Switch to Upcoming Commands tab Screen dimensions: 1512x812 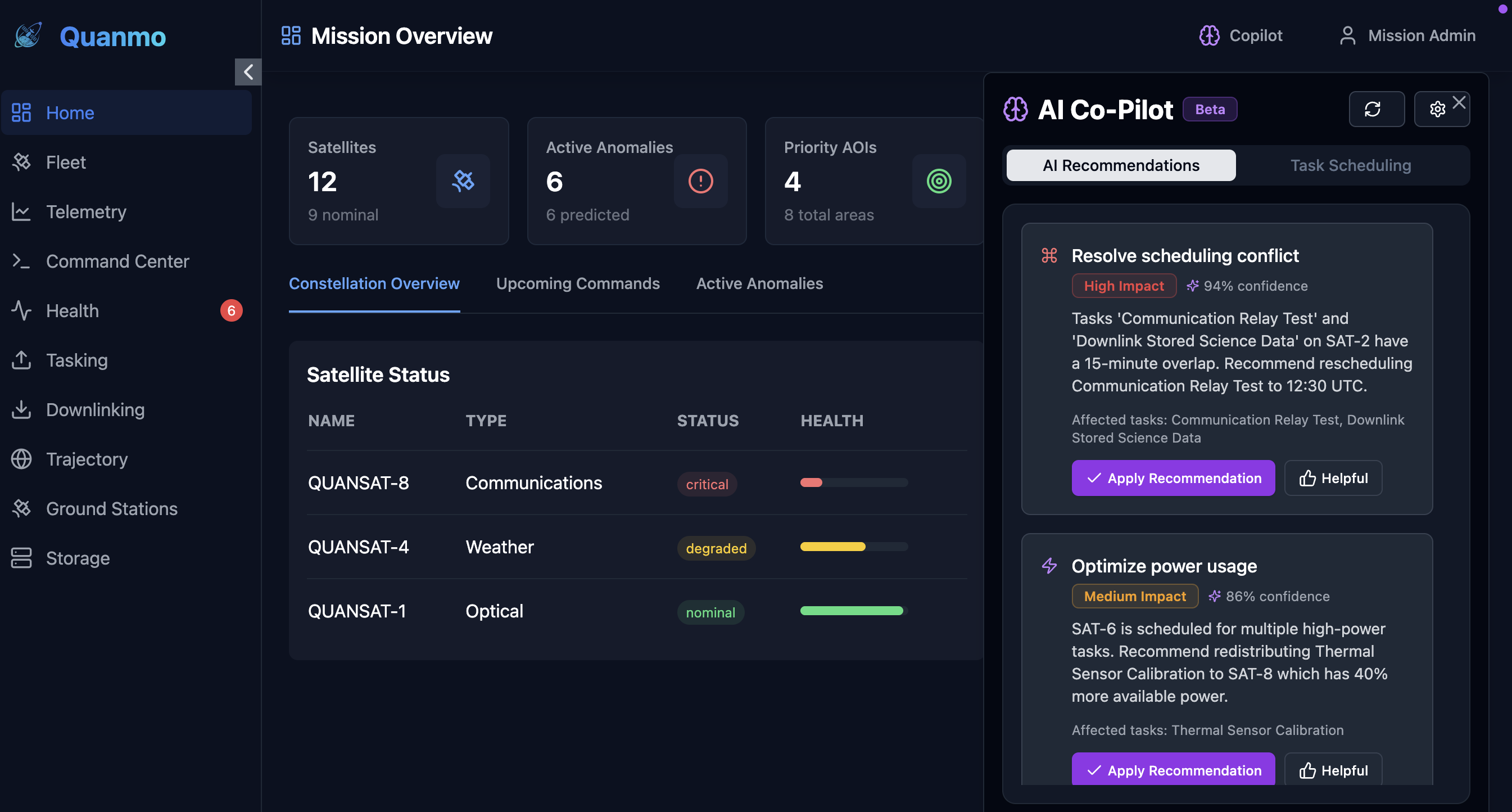tap(578, 283)
